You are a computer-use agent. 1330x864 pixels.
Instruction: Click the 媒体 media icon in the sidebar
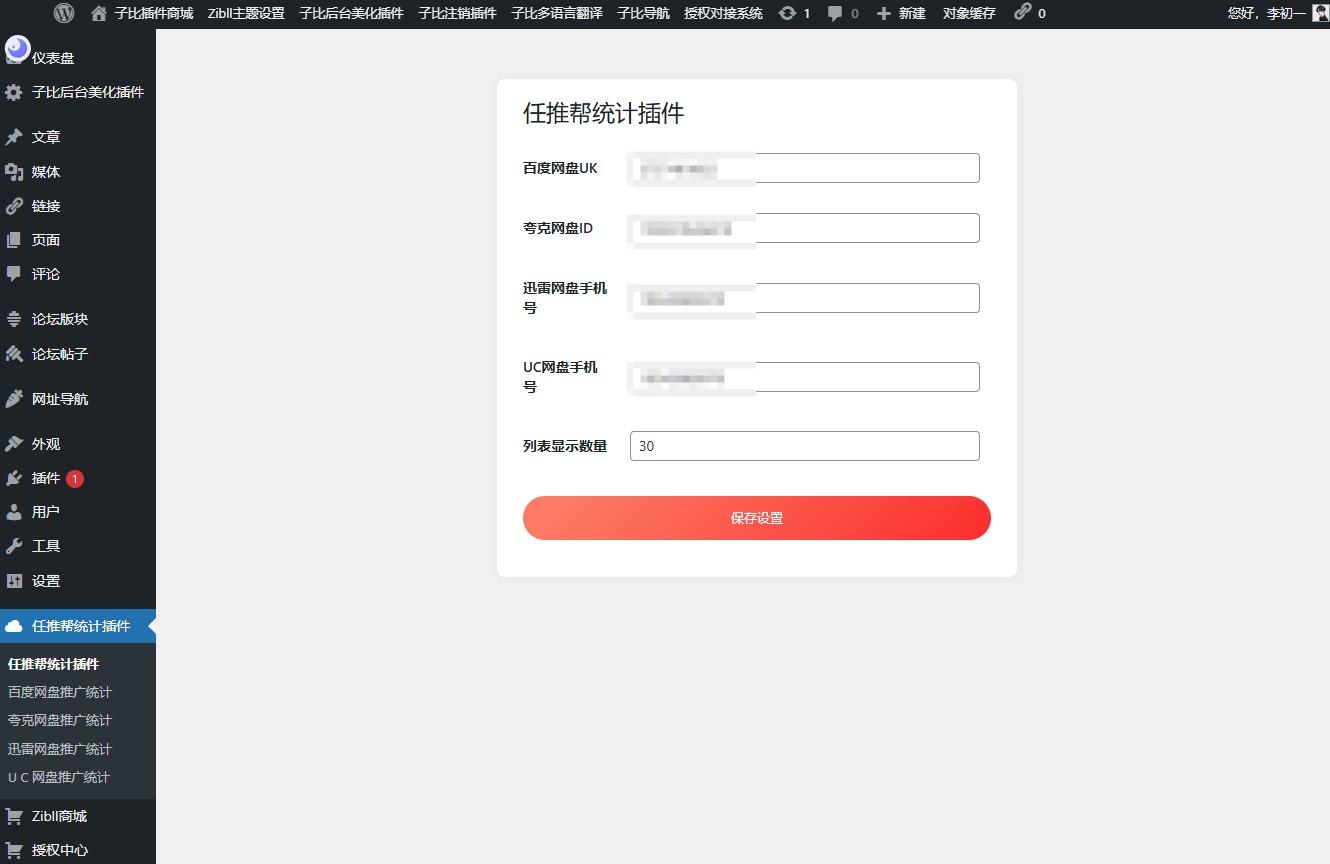tap(14, 170)
